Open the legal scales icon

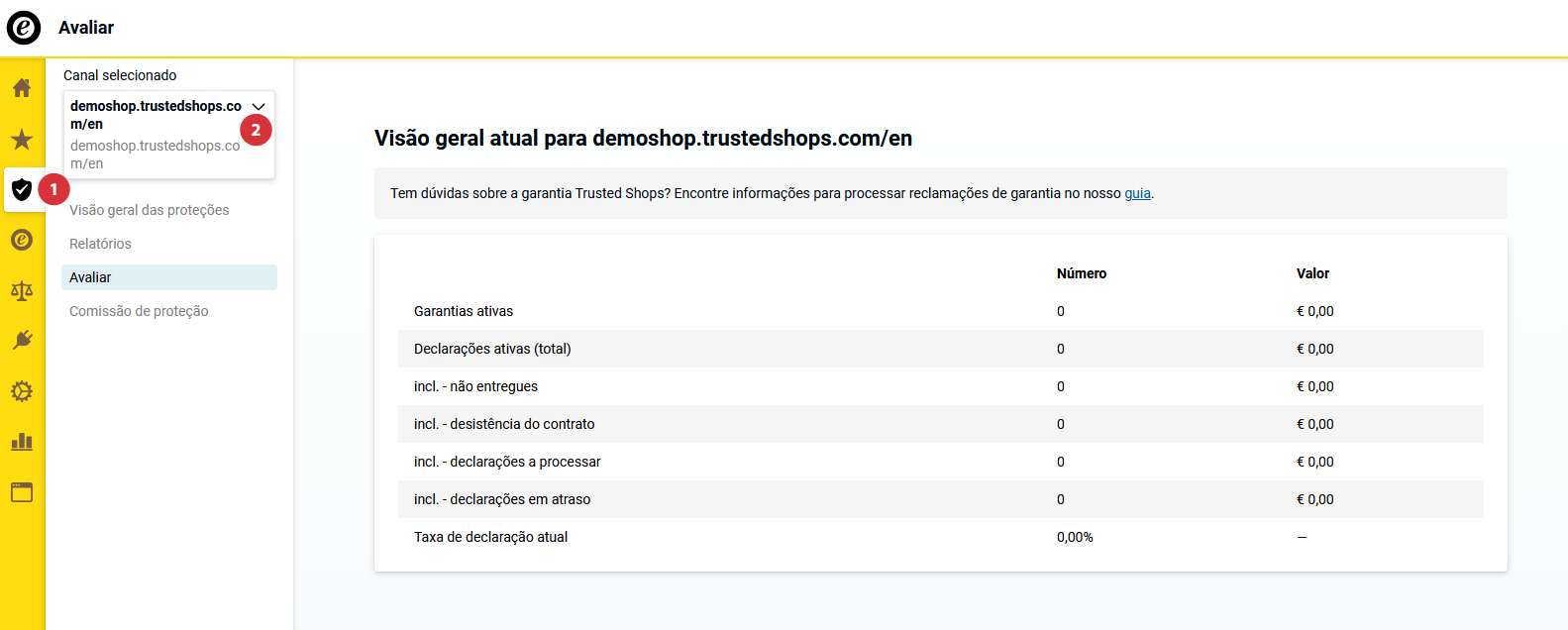click(x=22, y=290)
